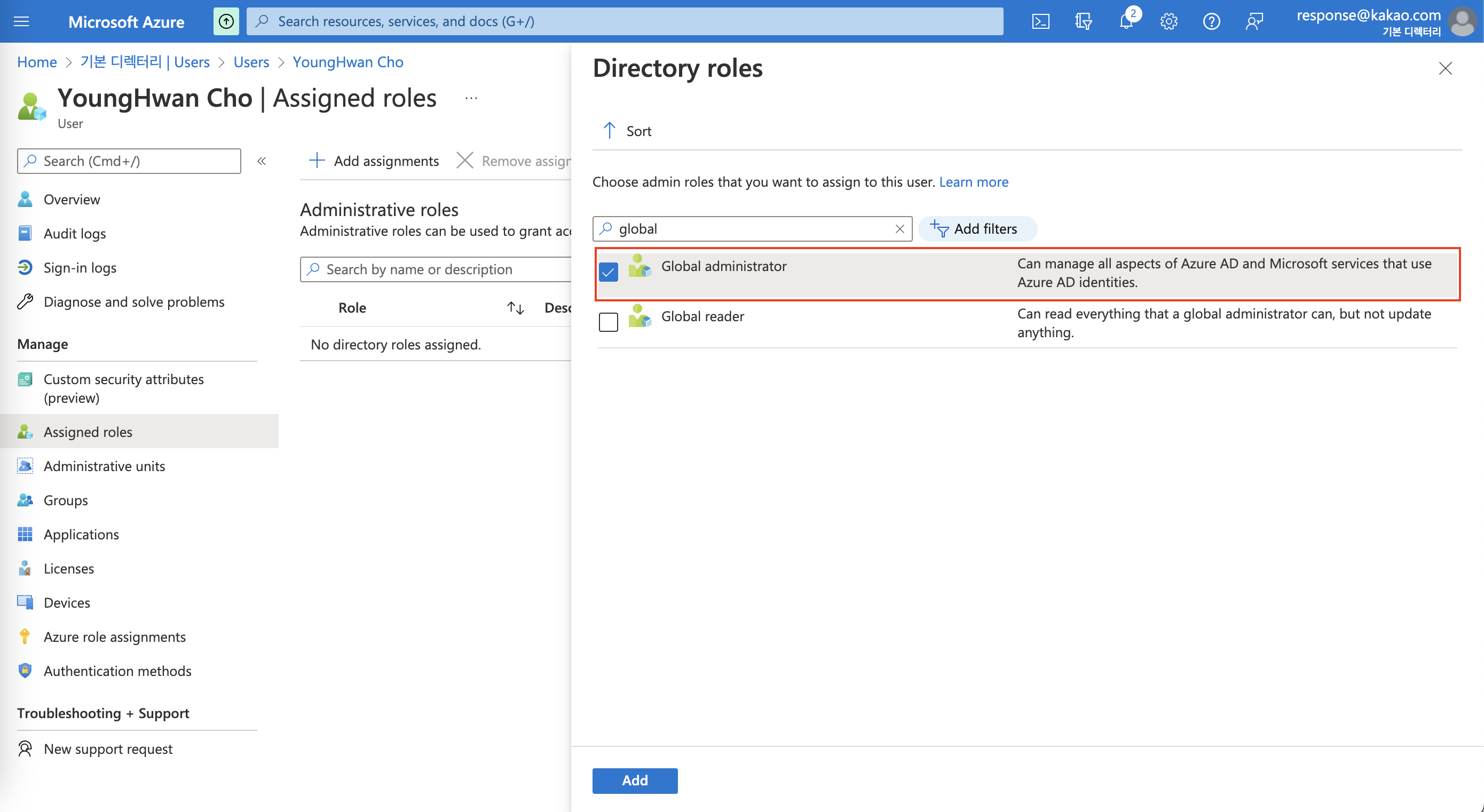This screenshot has height=812, width=1484.
Task: Click the New support request icon
Action: [x=25, y=749]
